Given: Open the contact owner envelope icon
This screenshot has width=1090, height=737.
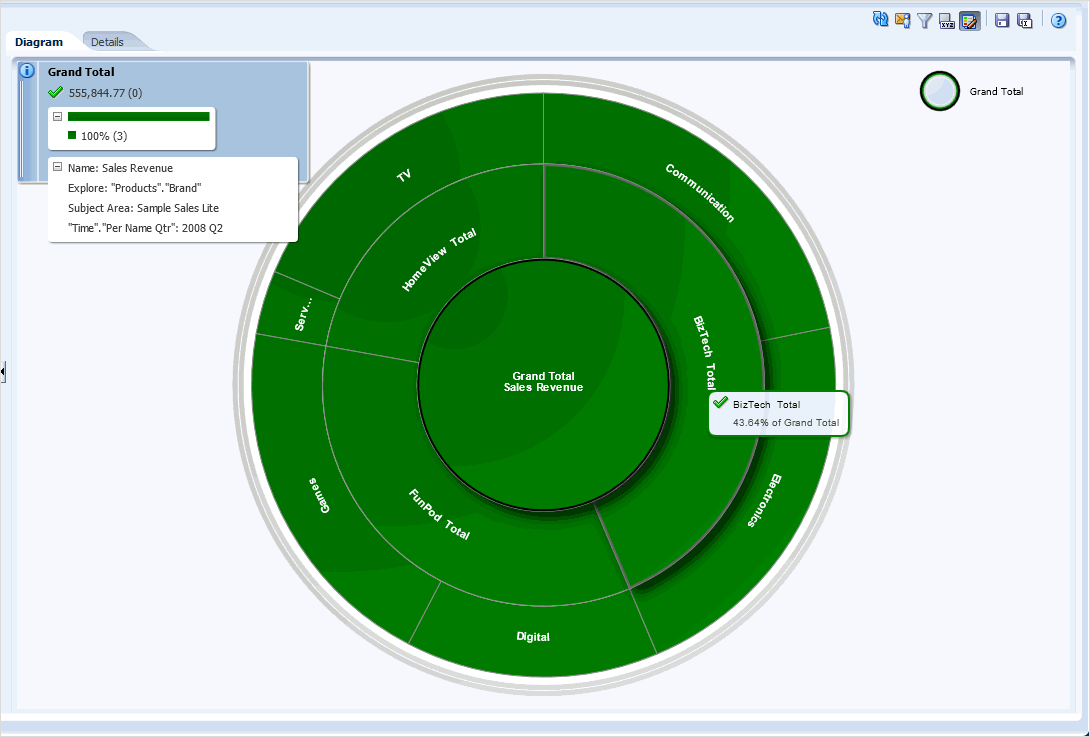Looking at the screenshot, I should point(903,20).
